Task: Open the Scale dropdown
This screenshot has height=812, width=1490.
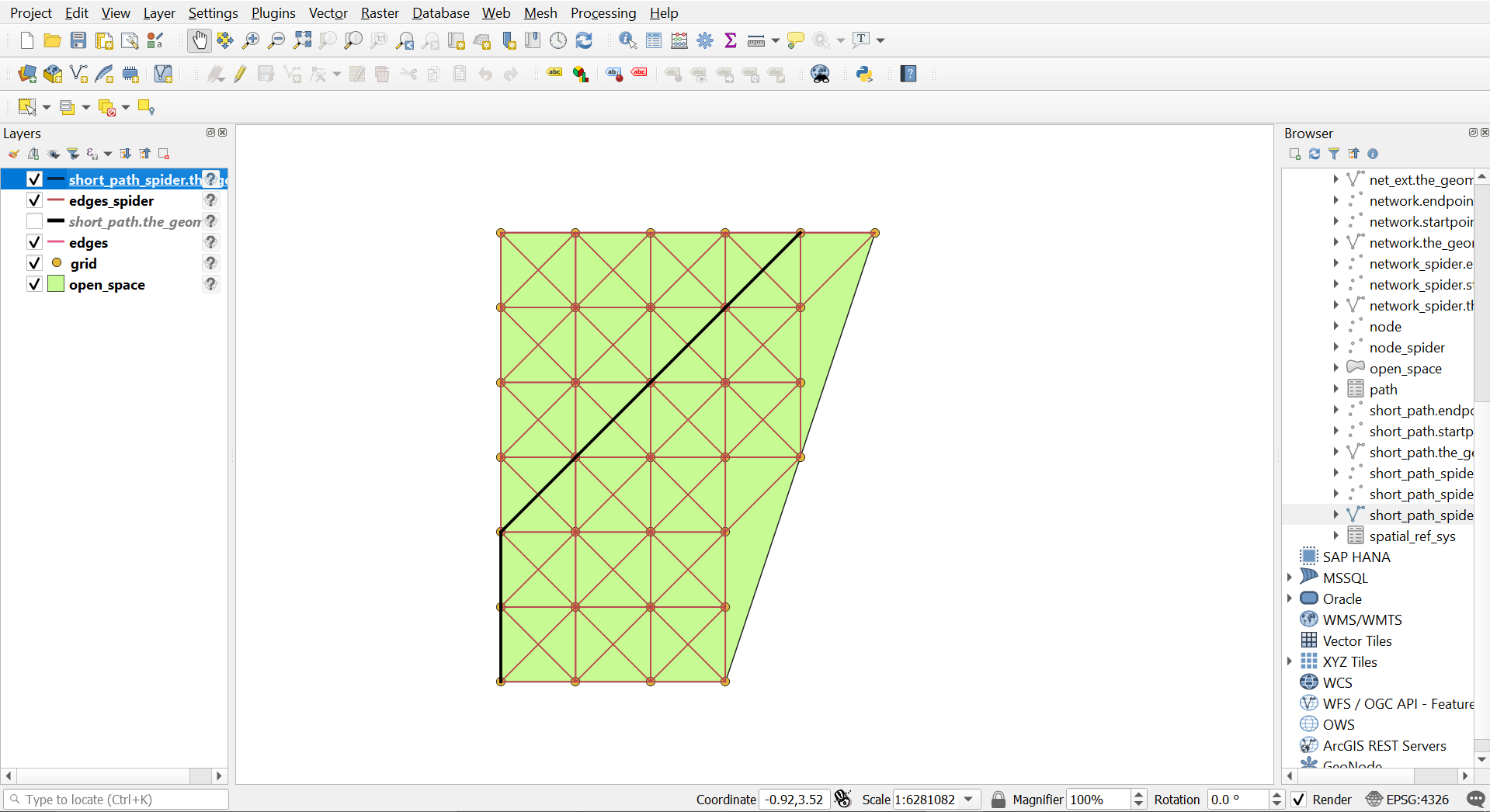Action: point(969,800)
